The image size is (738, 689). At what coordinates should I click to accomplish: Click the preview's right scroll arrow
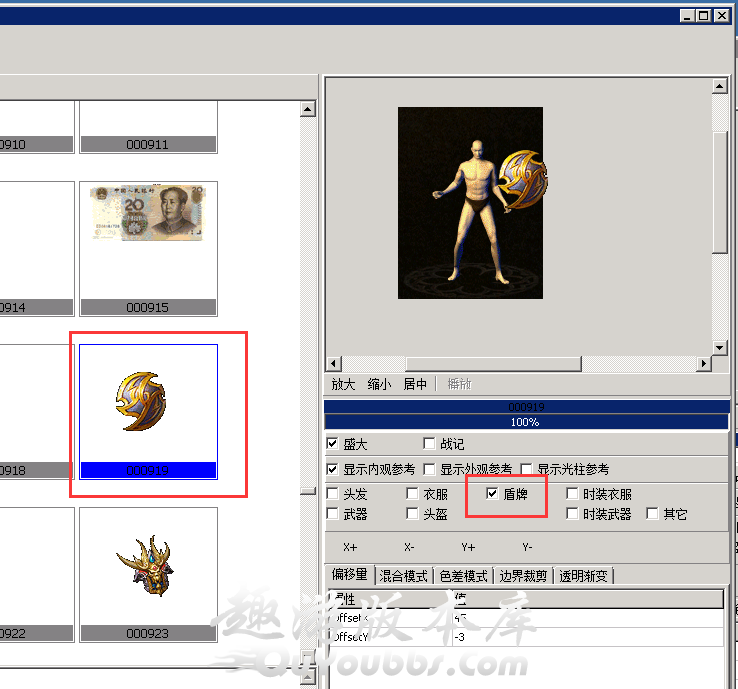705,364
